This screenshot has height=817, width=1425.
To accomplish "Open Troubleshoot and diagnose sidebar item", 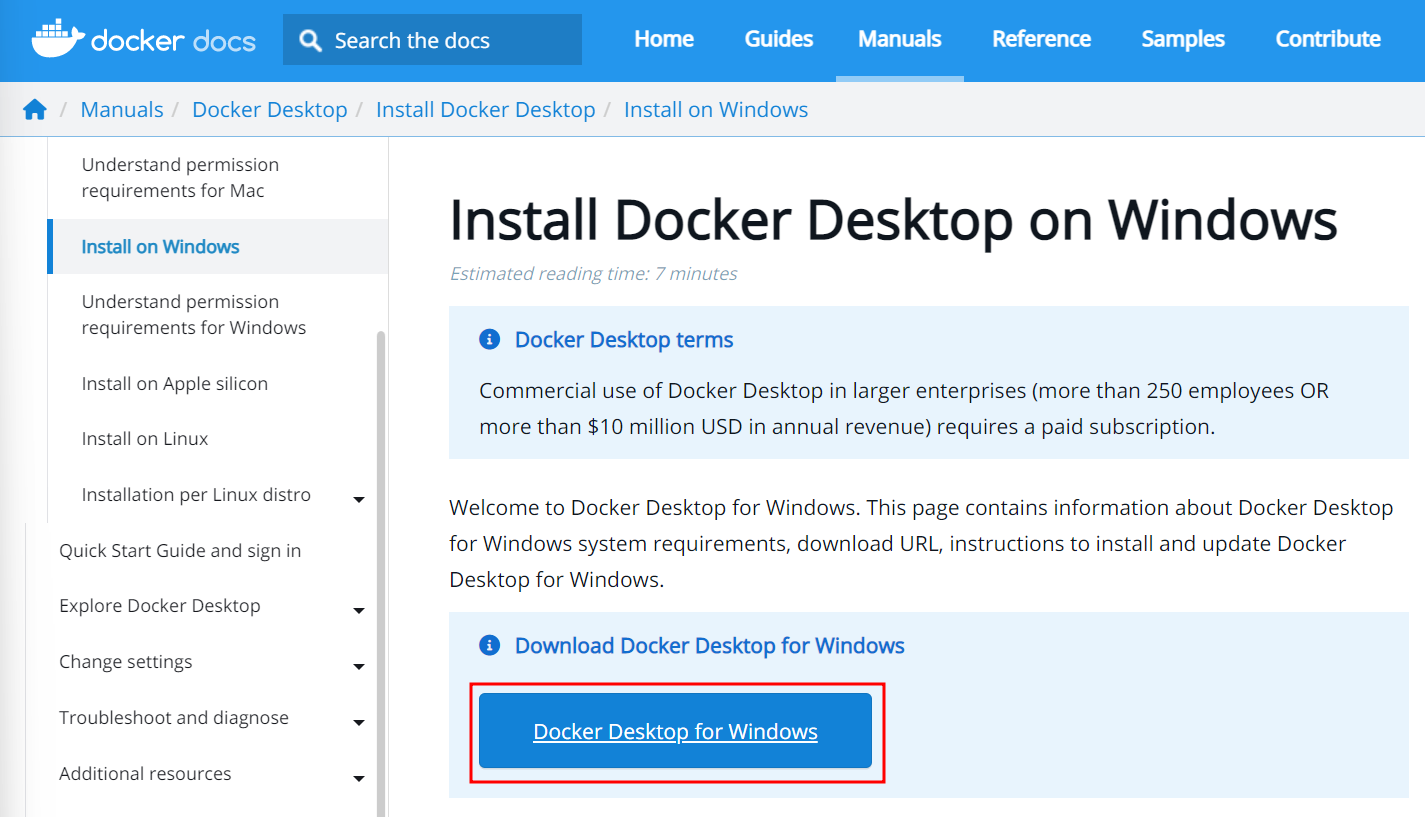I will (x=174, y=718).
